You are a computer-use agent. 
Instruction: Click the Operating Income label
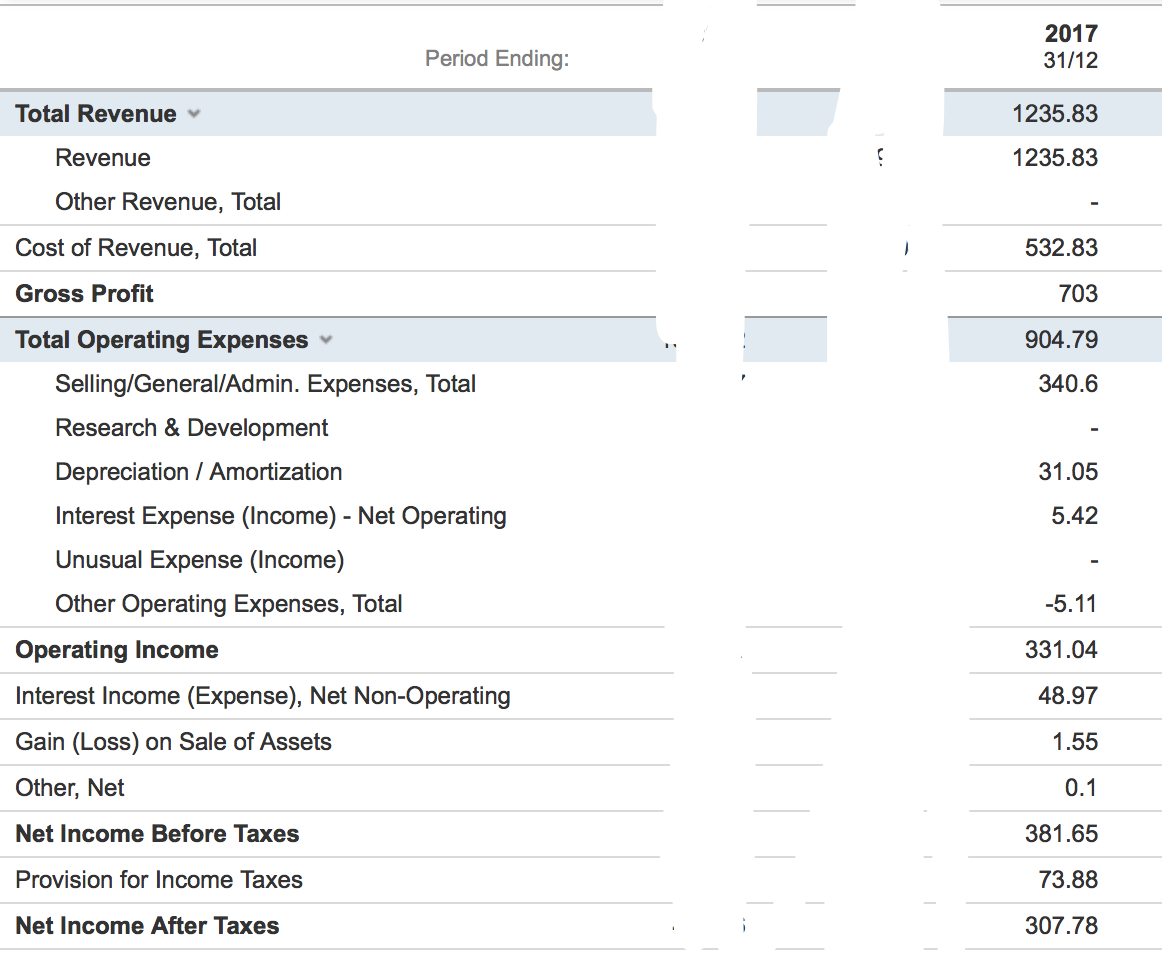(x=116, y=649)
